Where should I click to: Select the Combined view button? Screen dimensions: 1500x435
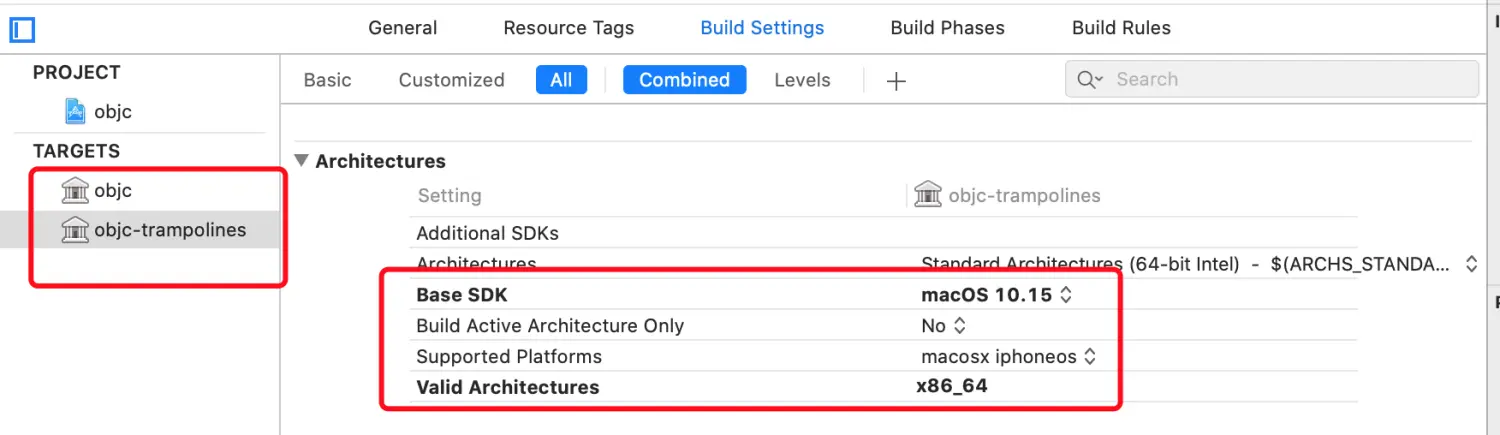click(684, 80)
